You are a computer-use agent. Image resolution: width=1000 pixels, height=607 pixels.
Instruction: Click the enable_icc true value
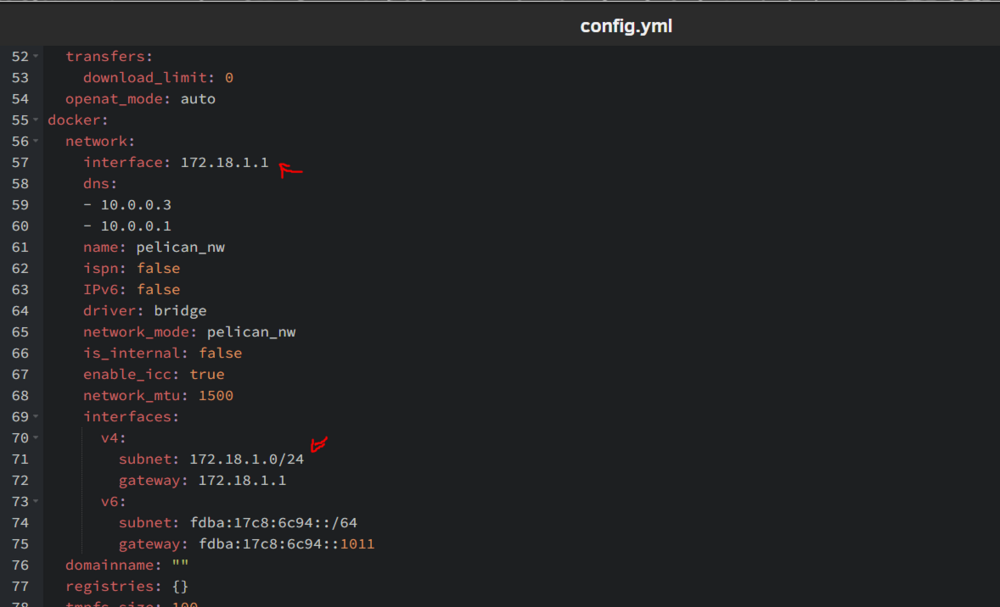point(207,374)
